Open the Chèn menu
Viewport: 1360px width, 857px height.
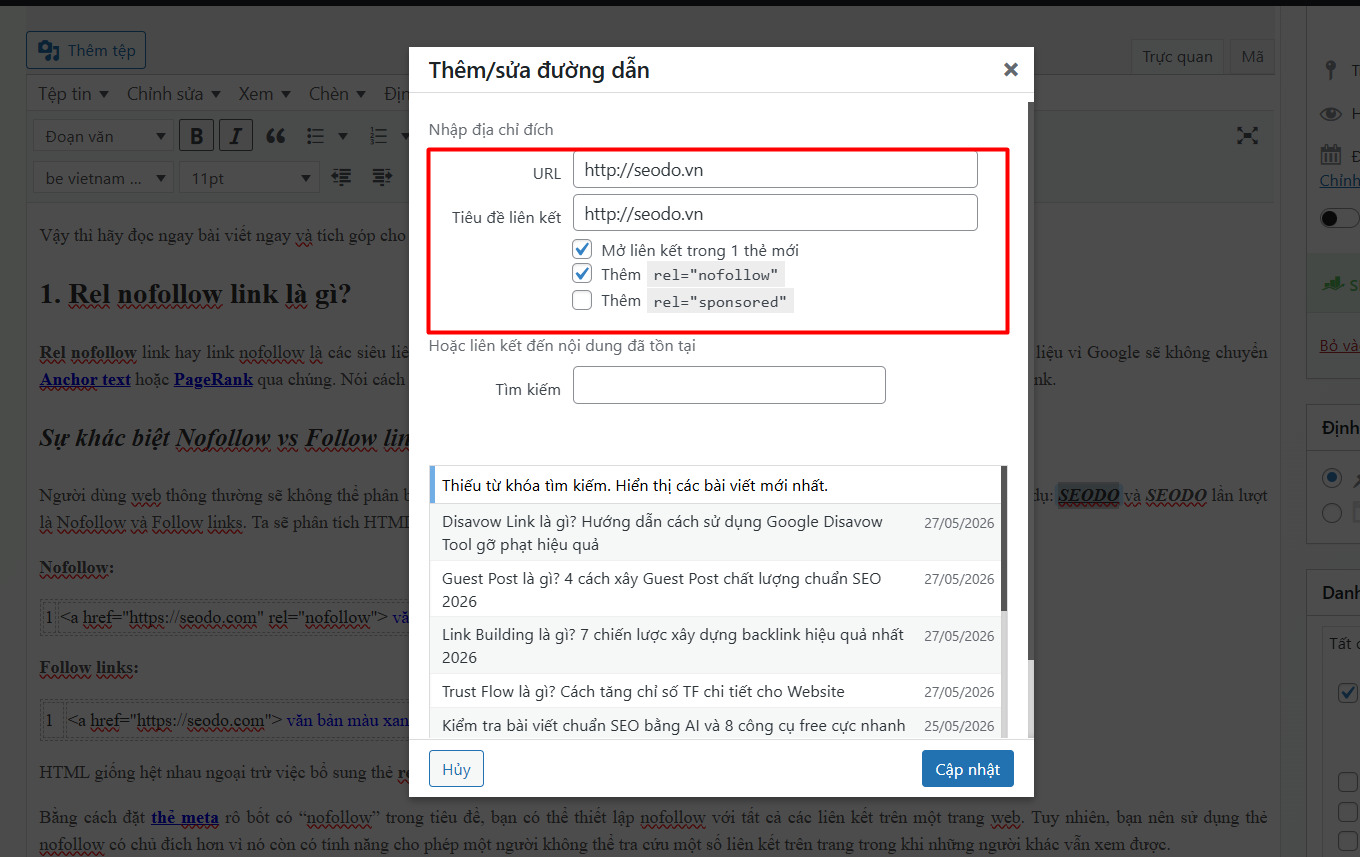tap(337, 94)
